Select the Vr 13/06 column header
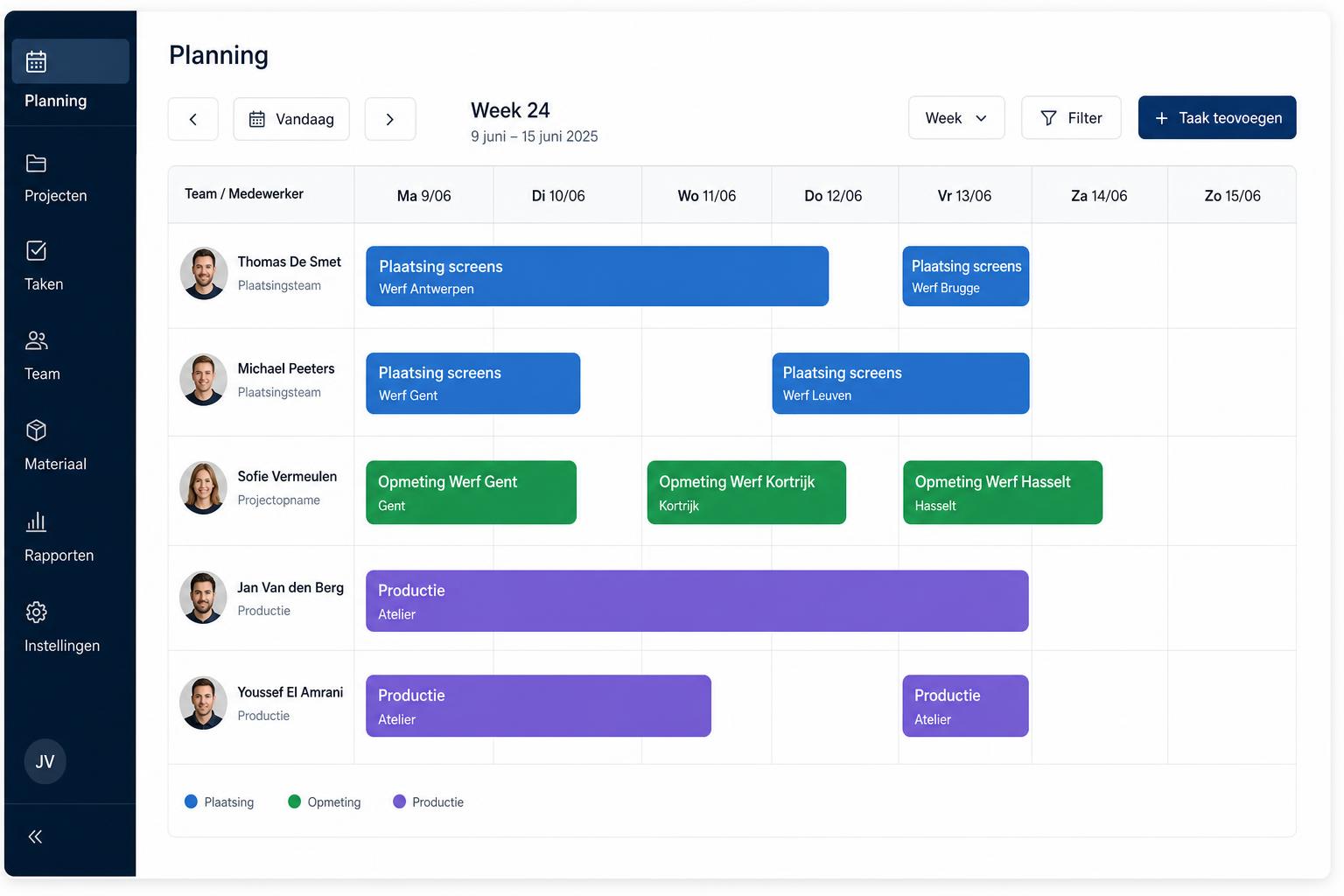1344x896 pixels. [964, 196]
